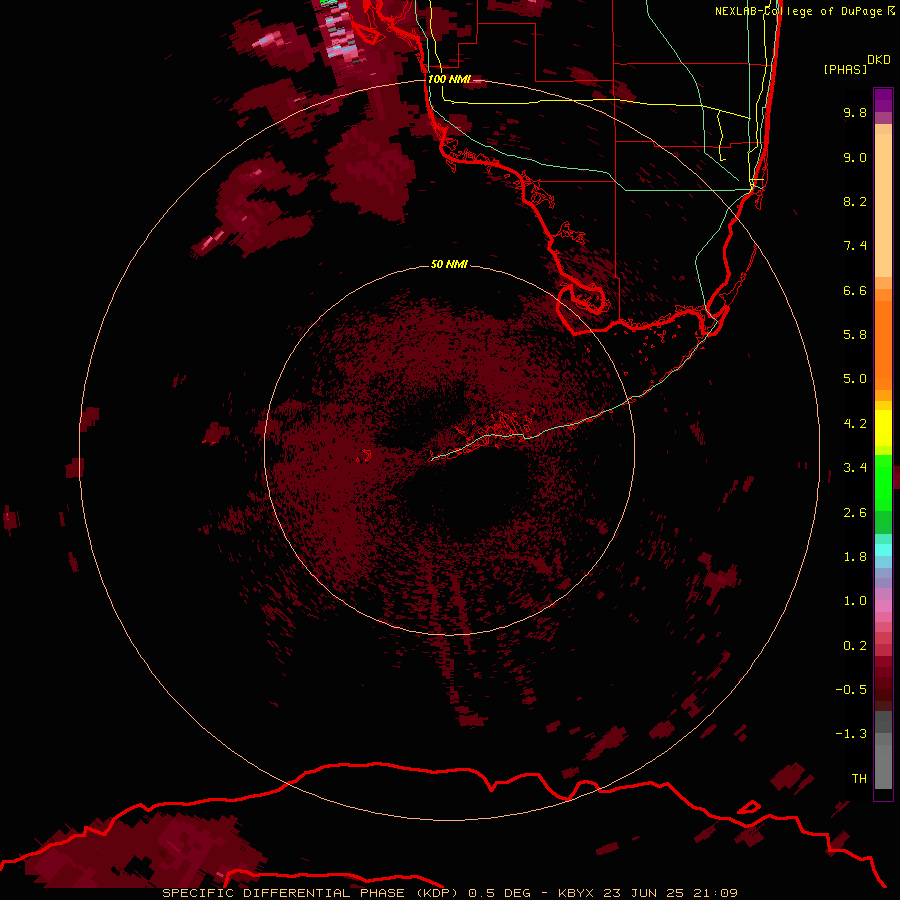Click the 100 NMI range ring label
900x900 pixels.
[x=449, y=79]
